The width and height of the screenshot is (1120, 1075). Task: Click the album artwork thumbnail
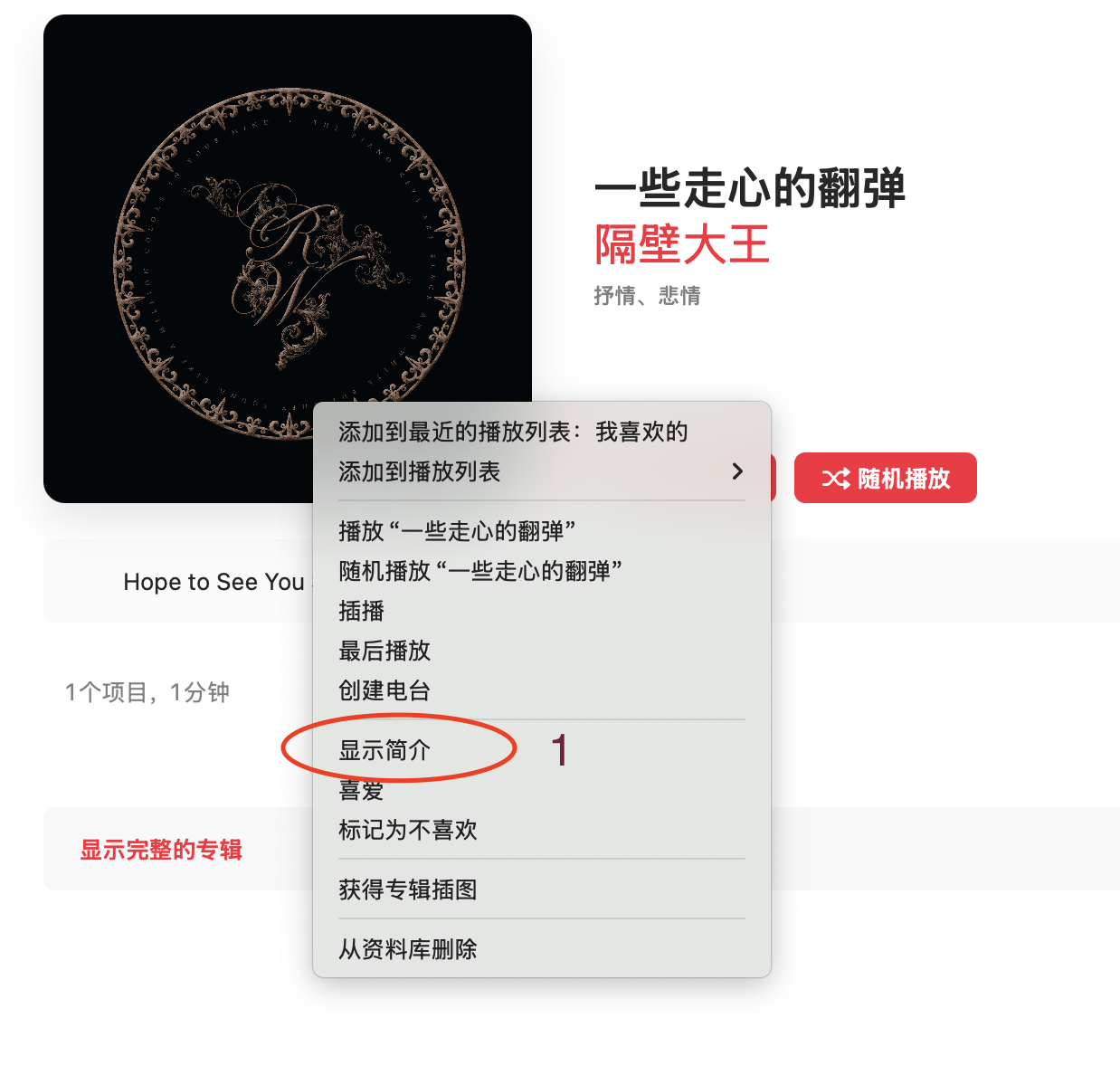[x=288, y=259]
